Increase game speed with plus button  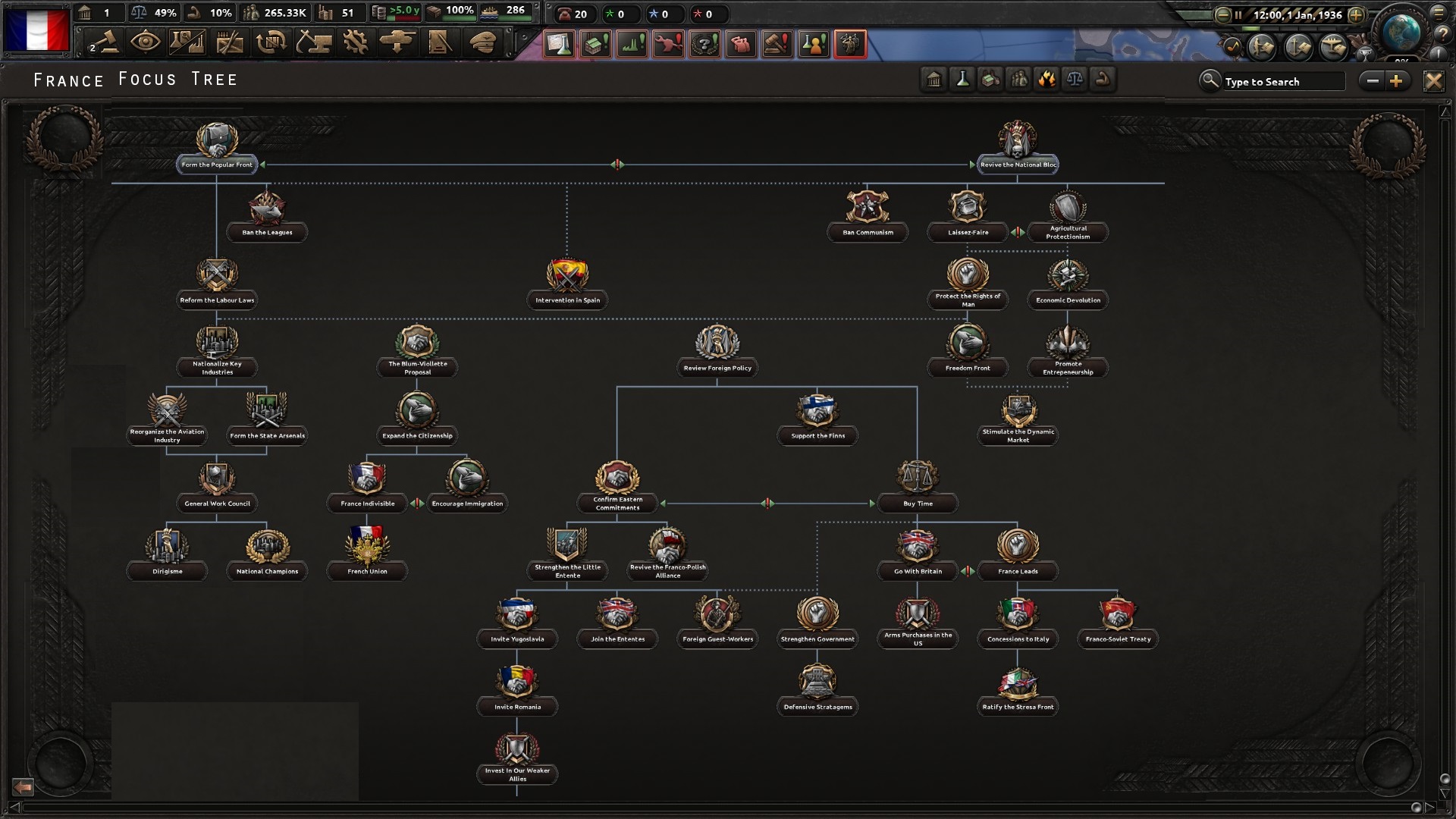(x=1356, y=14)
